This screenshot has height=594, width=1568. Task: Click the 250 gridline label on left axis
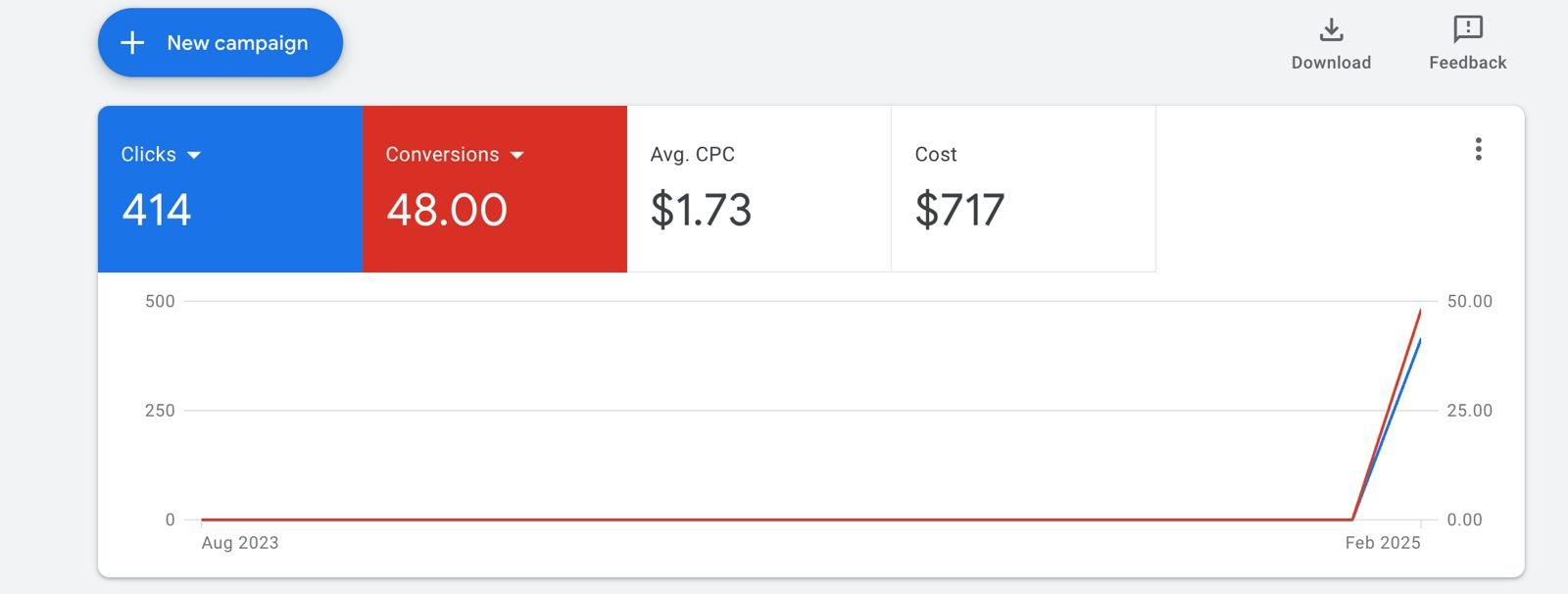(x=160, y=411)
